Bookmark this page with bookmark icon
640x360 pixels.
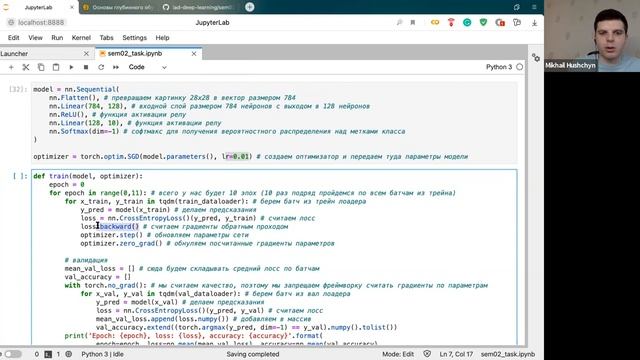pyautogui.click(x=413, y=22)
